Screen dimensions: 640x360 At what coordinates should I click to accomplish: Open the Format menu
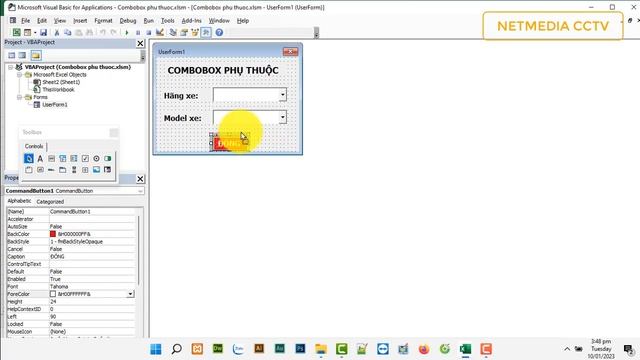[x=103, y=20]
